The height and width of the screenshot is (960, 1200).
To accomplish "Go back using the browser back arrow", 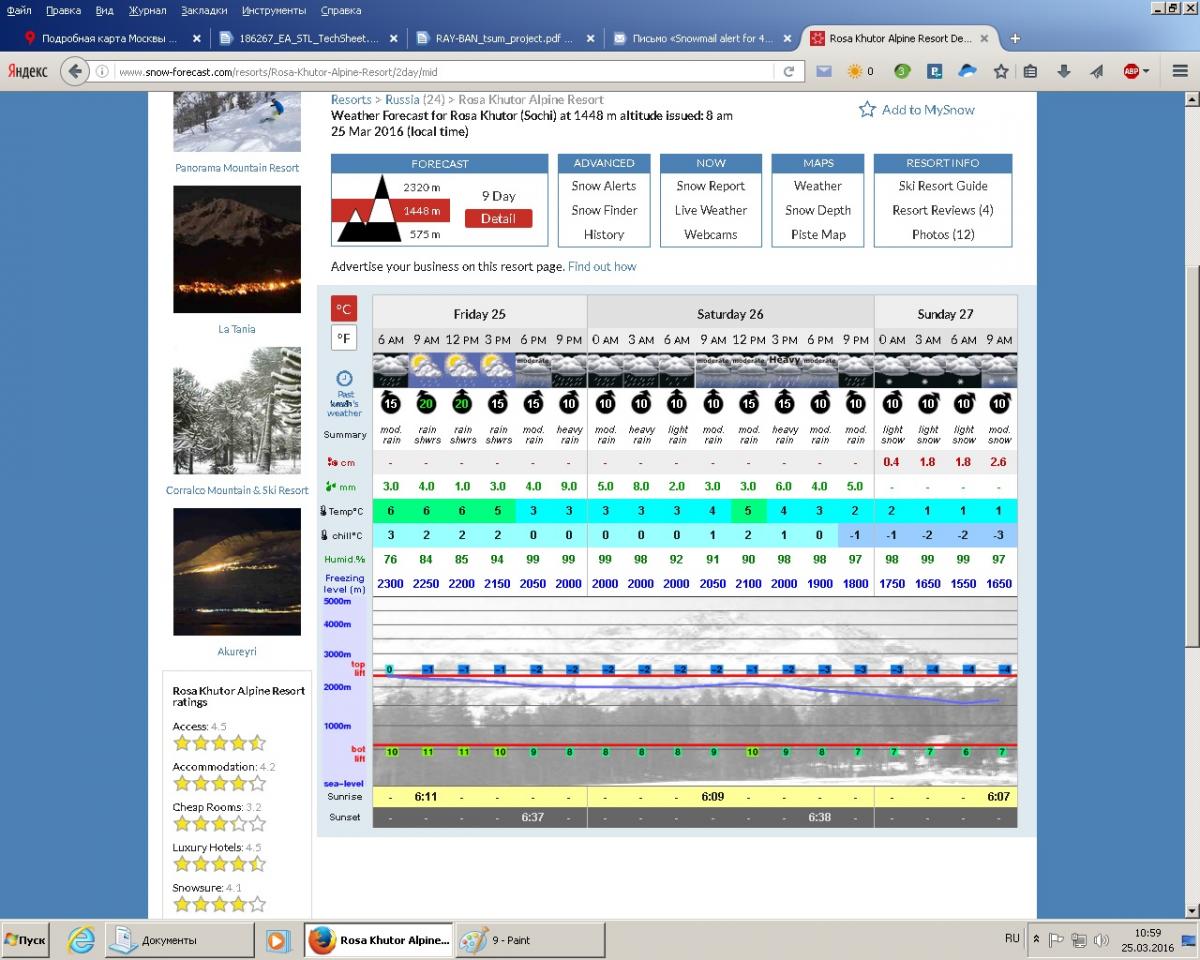I will click(75, 71).
